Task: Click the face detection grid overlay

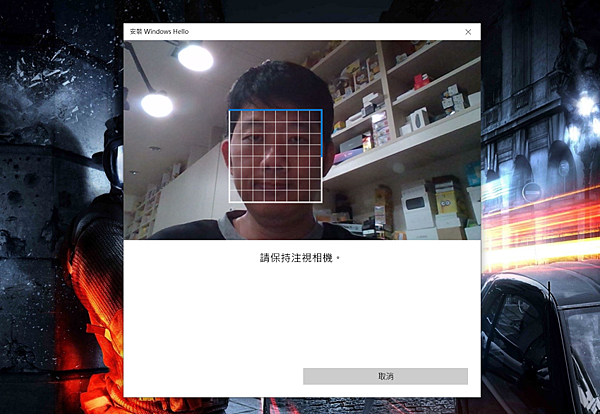Action: [x=276, y=156]
